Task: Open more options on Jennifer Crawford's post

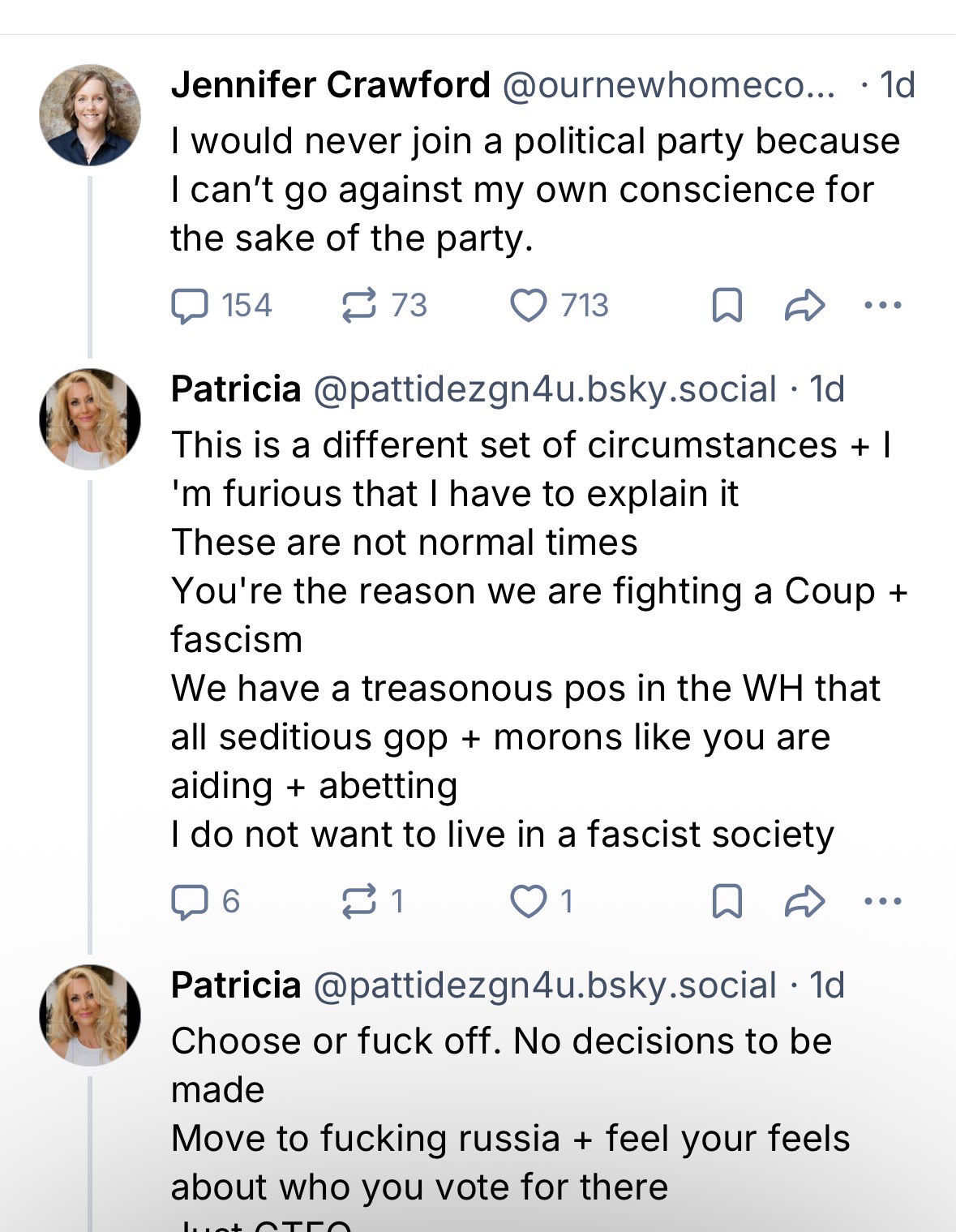Action: coord(883,306)
